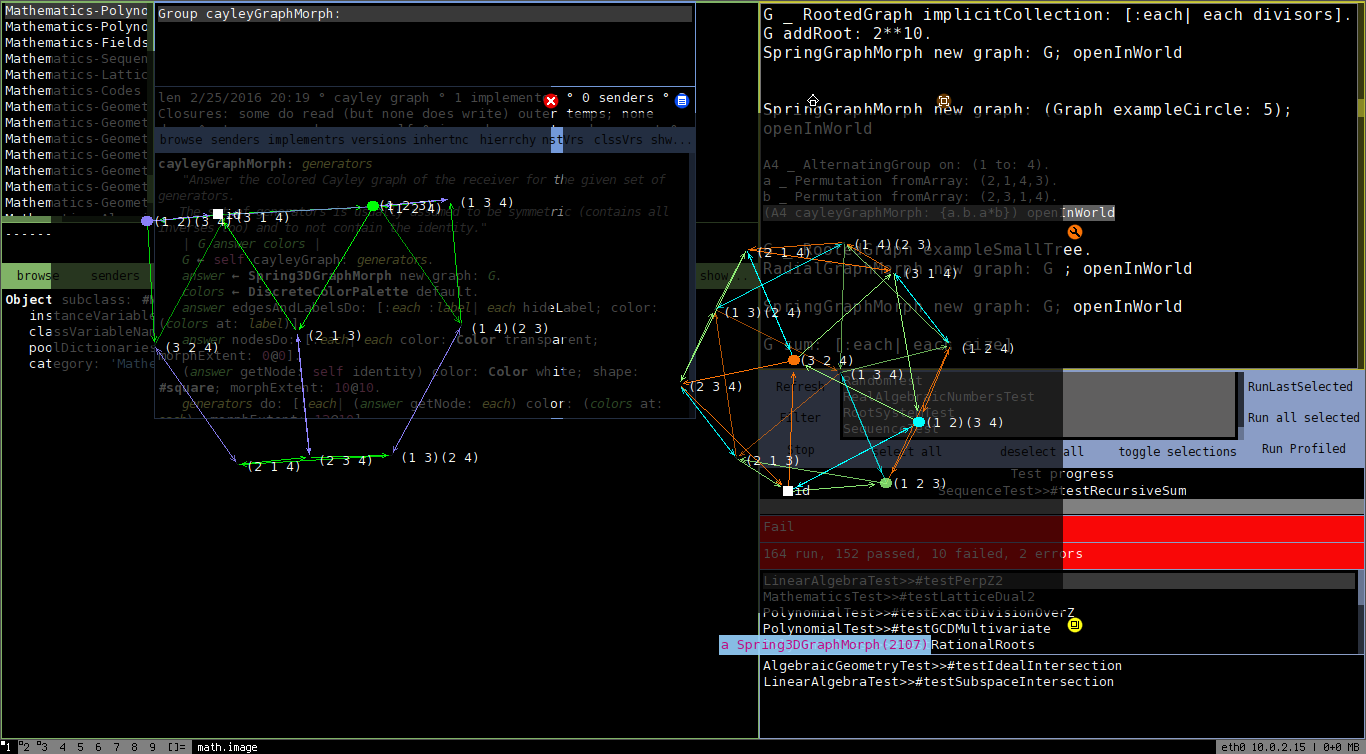This screenshot has height=754, width=1366.
Task: Click the red close halo icon
Action: 551,101
